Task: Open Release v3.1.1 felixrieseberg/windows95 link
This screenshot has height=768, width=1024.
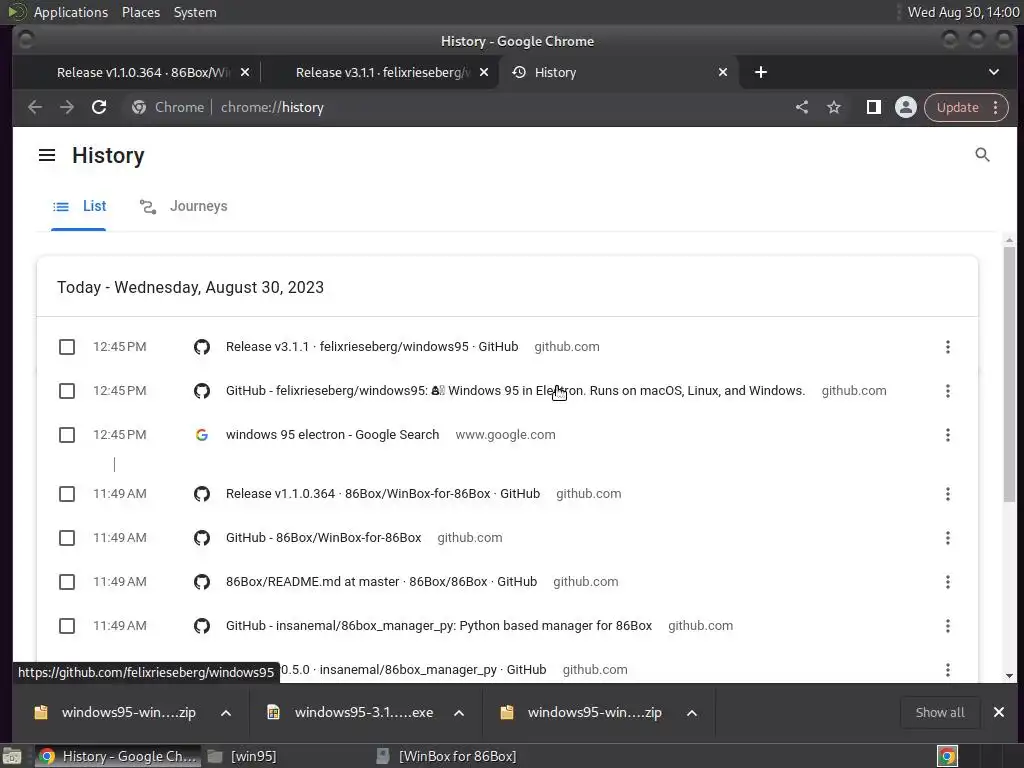Action: [372, 347]
